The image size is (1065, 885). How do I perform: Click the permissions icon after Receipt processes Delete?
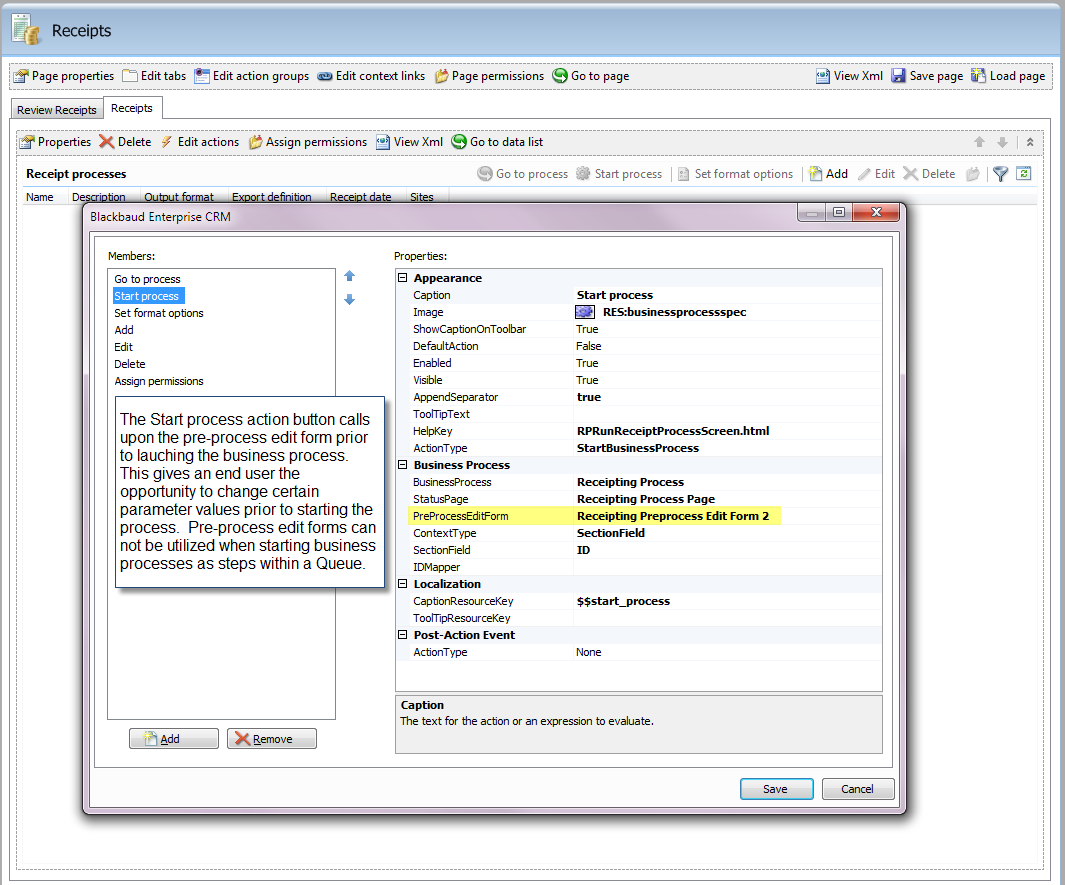973,174
